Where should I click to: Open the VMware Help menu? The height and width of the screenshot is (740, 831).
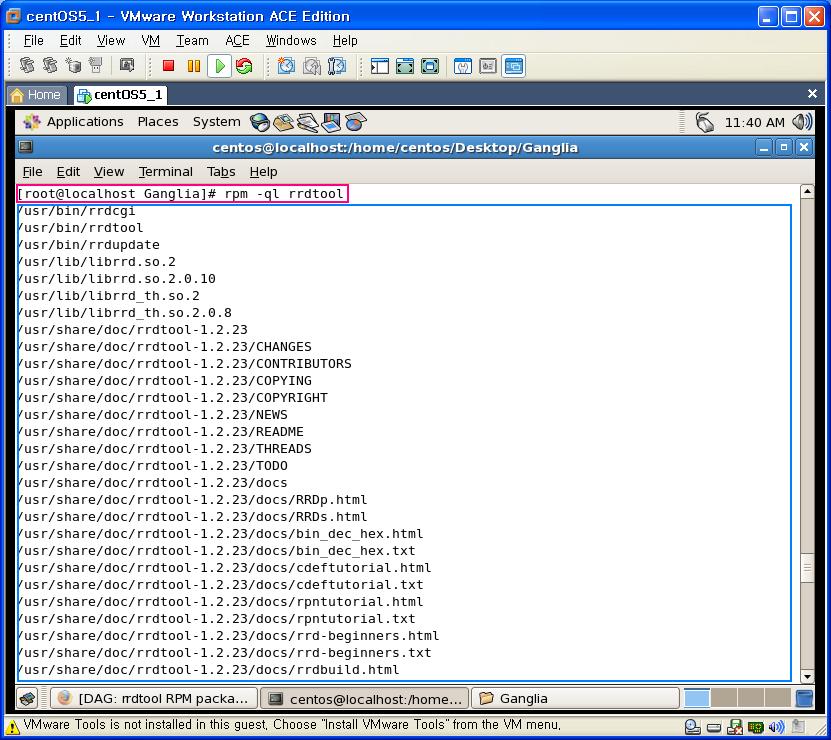click(345, 40)
